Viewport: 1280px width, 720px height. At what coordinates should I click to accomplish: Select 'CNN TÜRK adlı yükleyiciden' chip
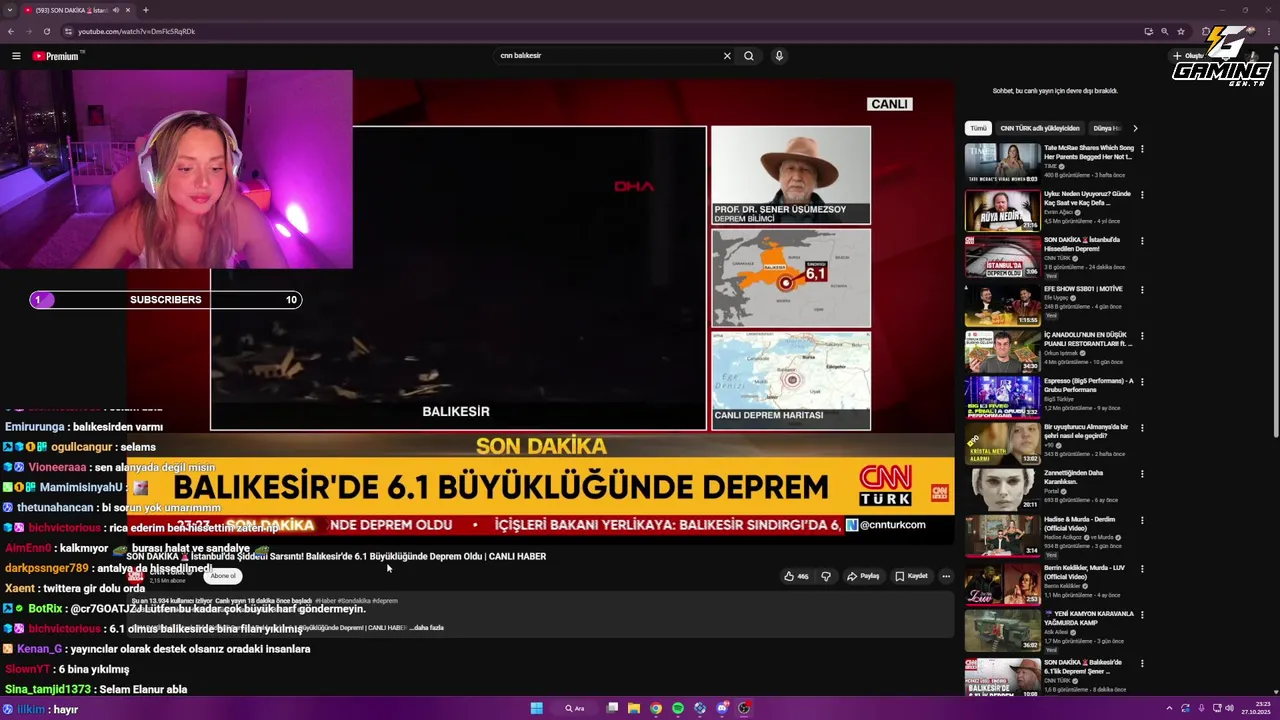click(x=1040, y=128)
